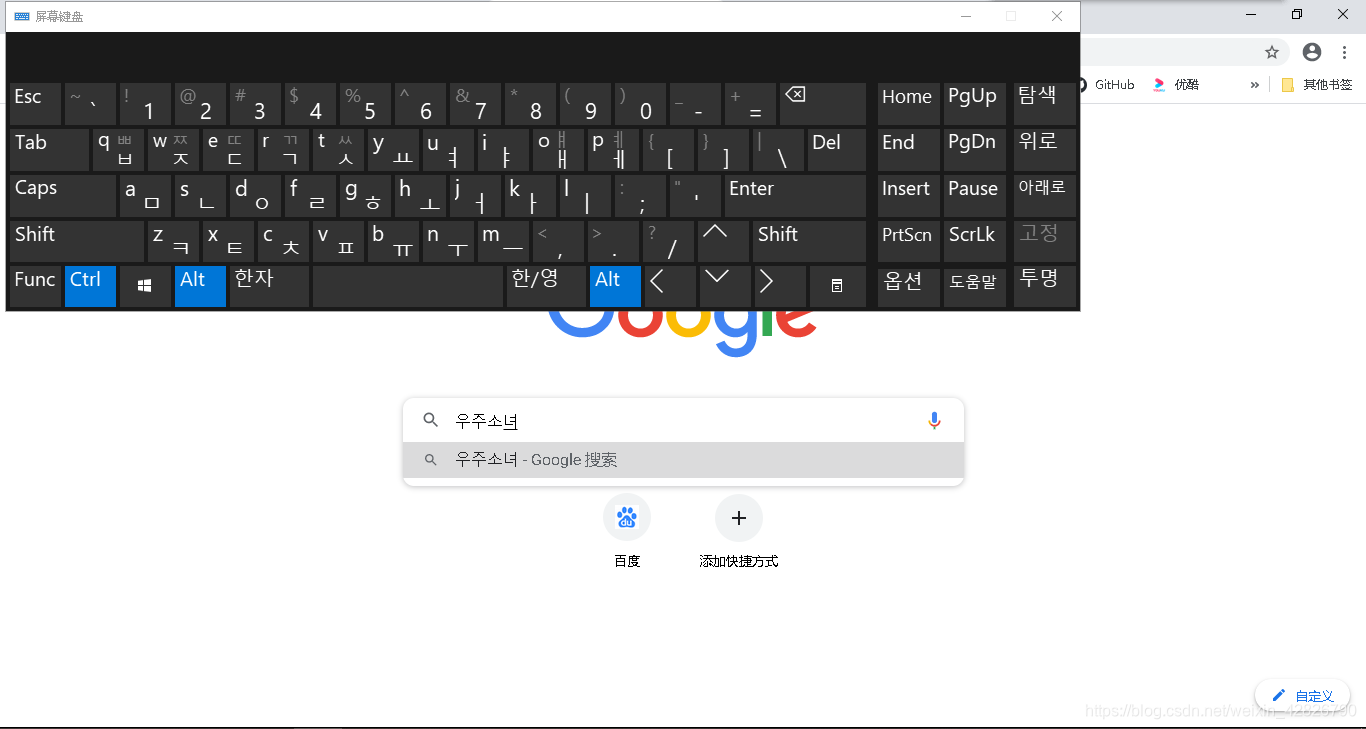Click the tilde backtick key
The height and width of the screenshot is (729, 1366).
point(90,104)
